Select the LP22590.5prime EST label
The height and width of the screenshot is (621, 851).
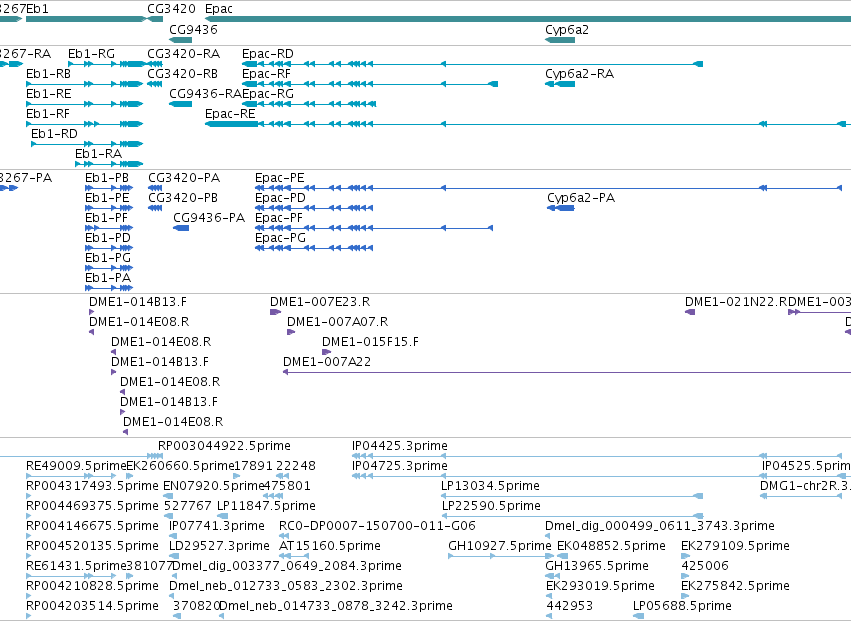[491, 506]
